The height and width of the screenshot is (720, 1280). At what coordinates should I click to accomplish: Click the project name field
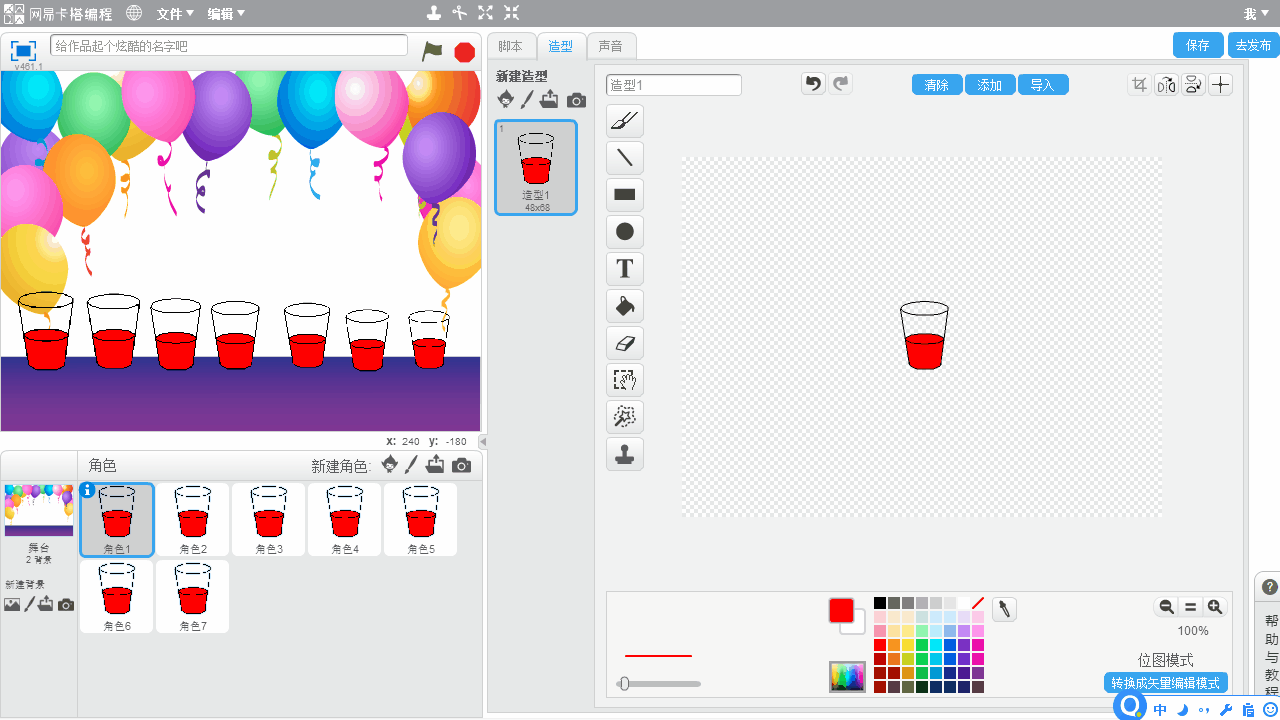(x=229, y=46)
